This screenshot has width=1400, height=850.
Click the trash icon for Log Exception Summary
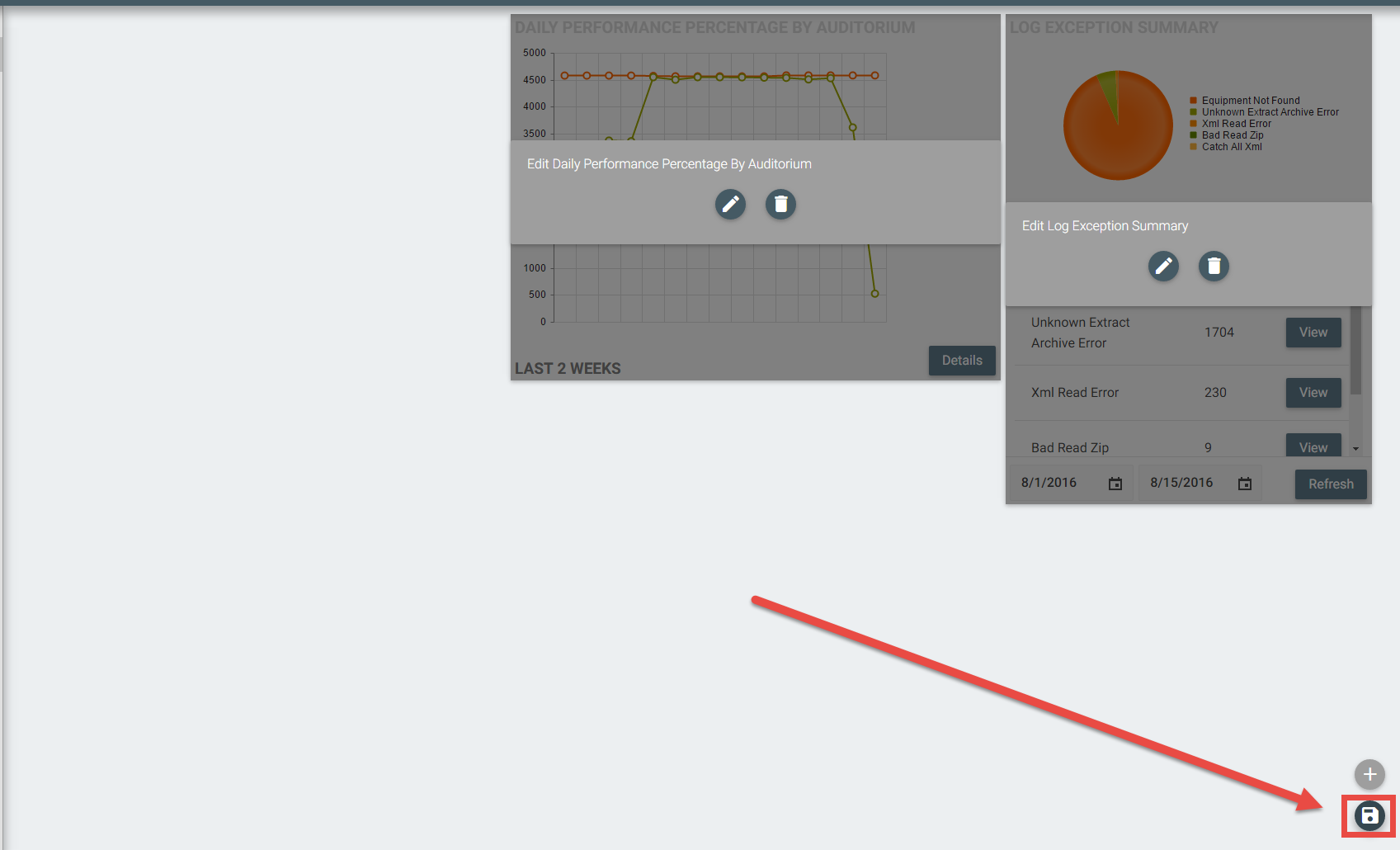pos(1214,266)
